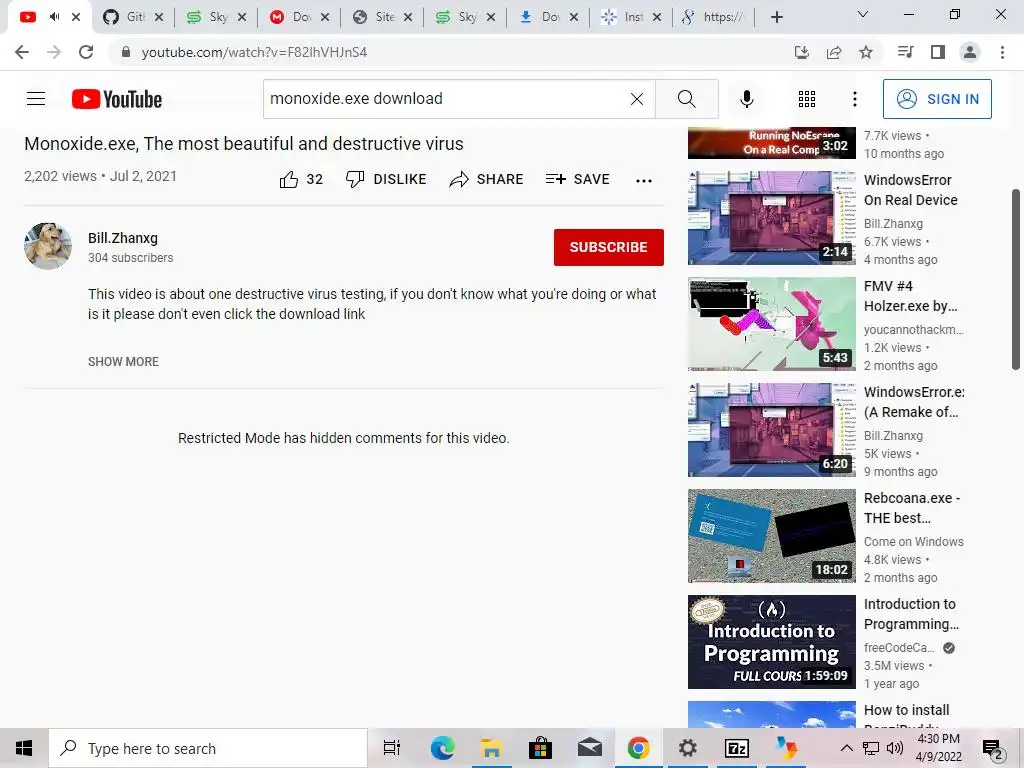Image resolution: width=1024 pixels, height=768 pixels.
Task: Share the video via SHARE button
Action: 486,179
